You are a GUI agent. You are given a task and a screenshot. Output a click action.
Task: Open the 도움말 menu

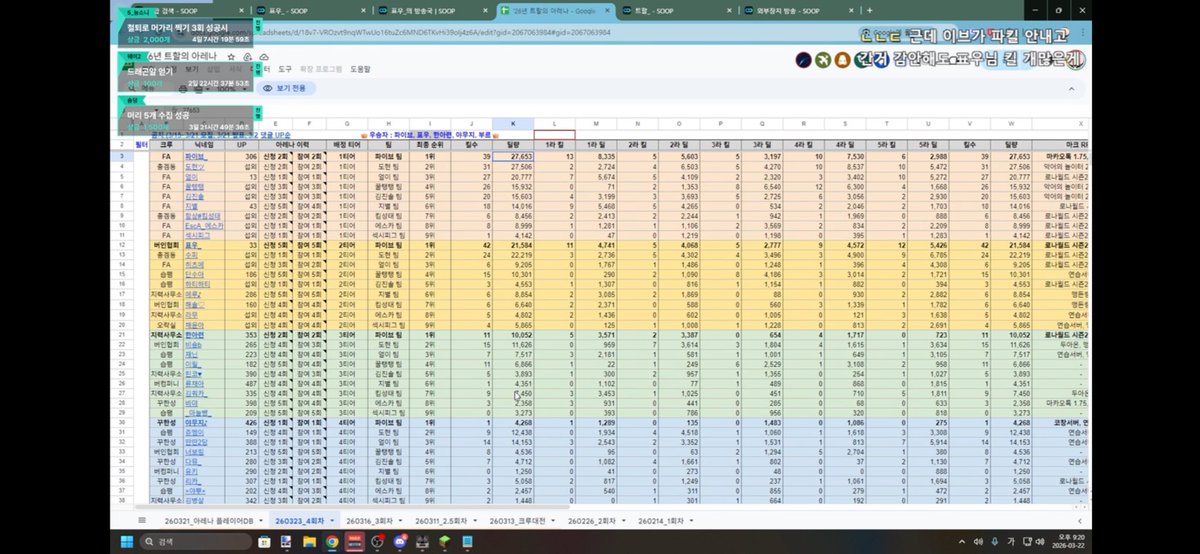pos(360,69)
